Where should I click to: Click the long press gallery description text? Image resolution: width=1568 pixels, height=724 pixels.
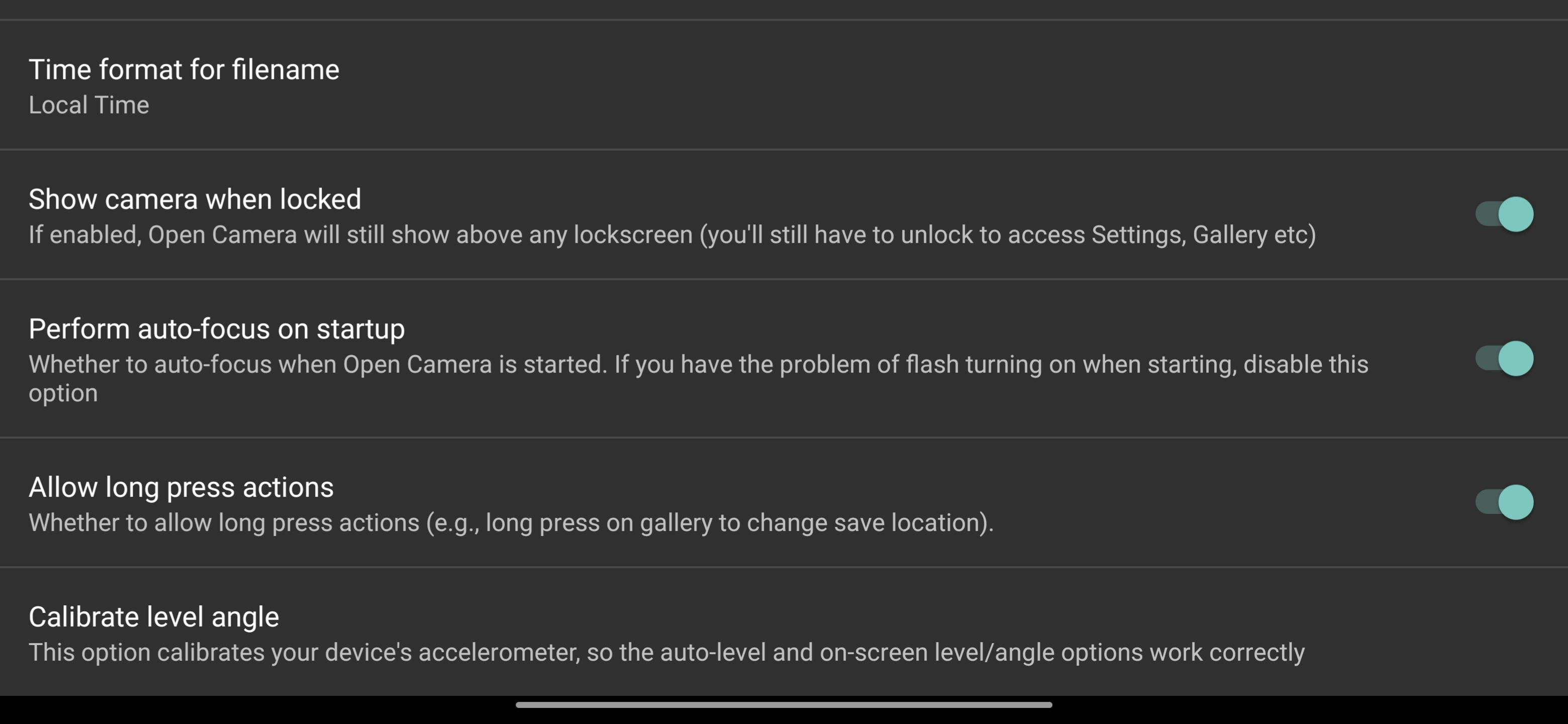(511, 523)
